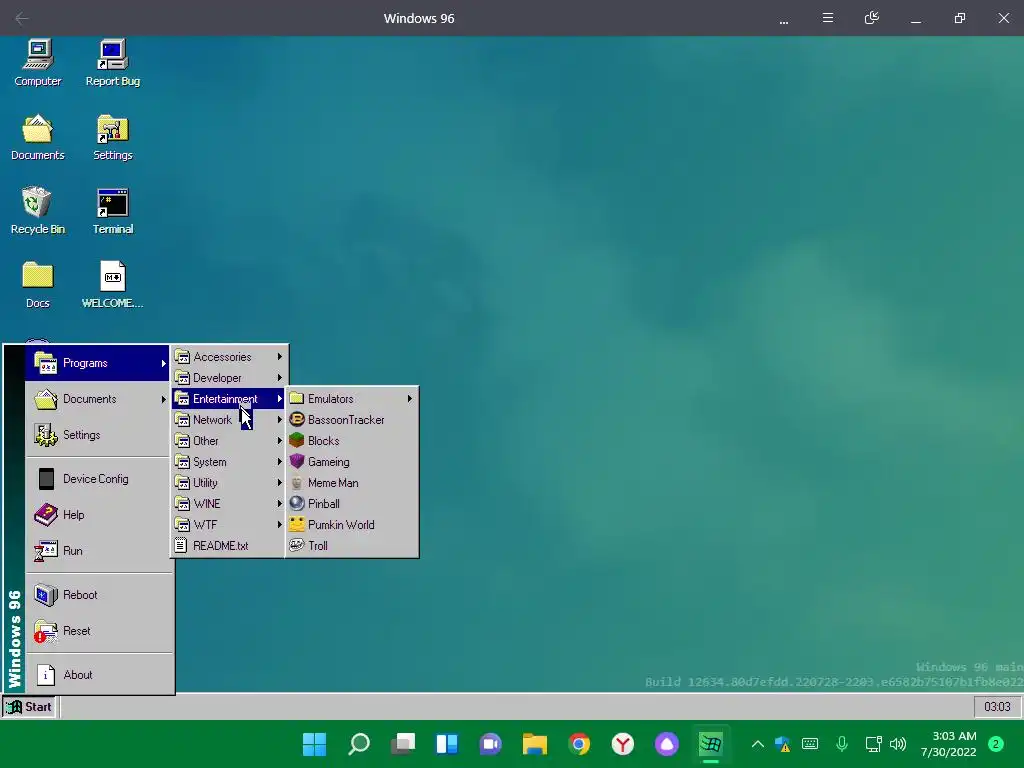Open Settings in the Start menu
Viewport: 1024px width, 768px height.
(99, 435)
